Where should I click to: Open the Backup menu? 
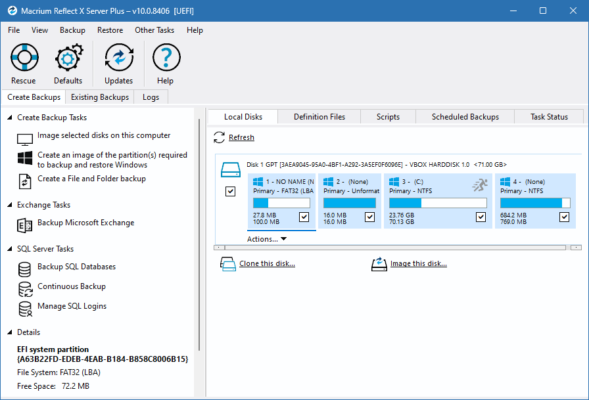72,30
